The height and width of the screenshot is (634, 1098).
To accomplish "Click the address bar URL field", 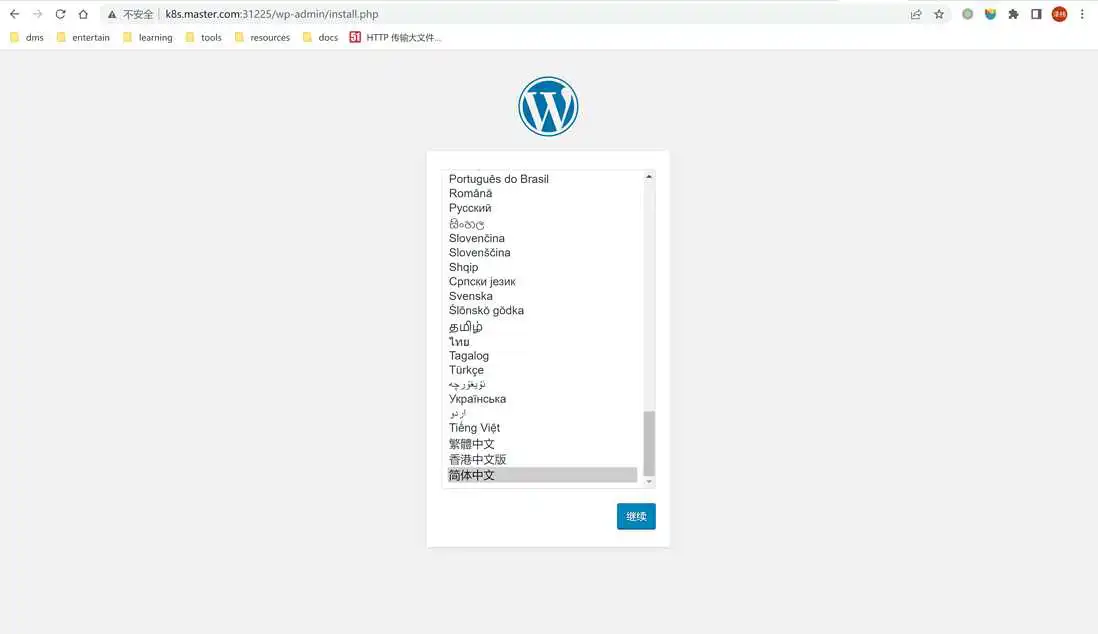I will 511,14.
